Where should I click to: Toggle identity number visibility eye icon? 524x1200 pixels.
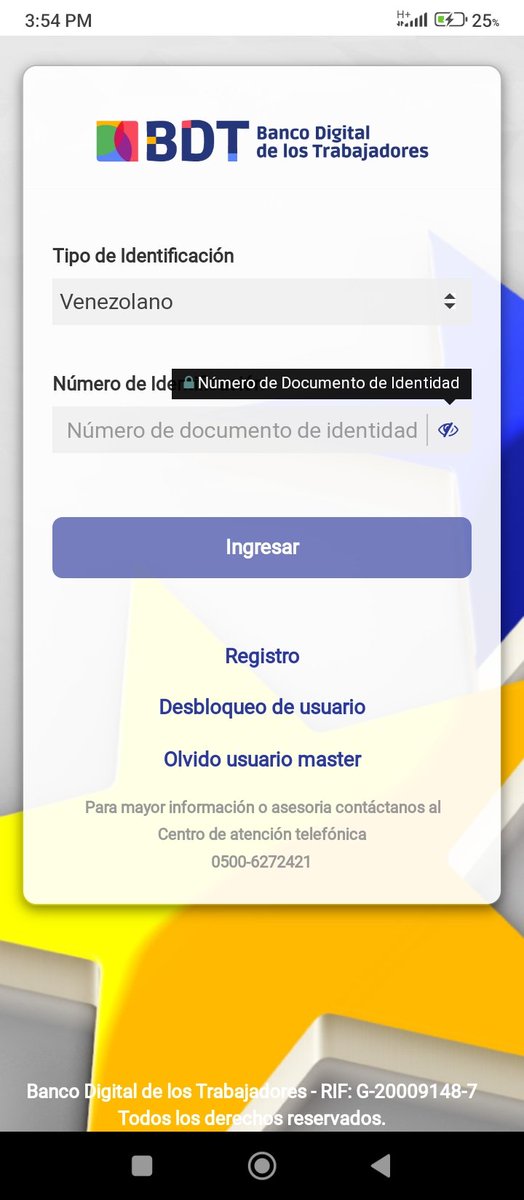[448, 430]
